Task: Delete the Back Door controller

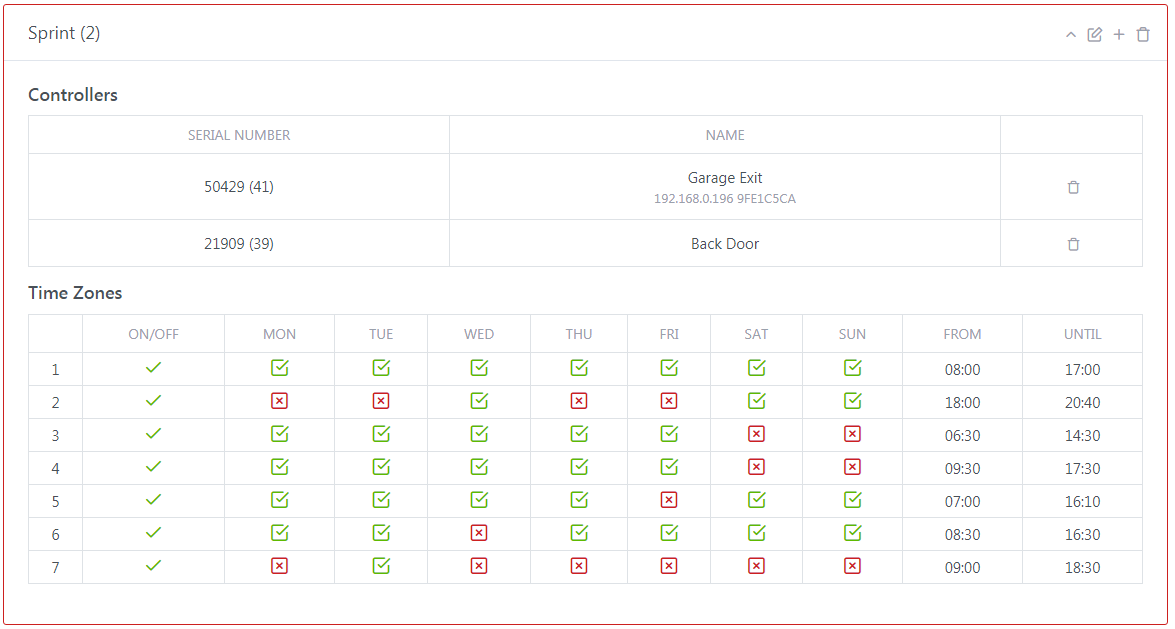Action: point(1073,244)
